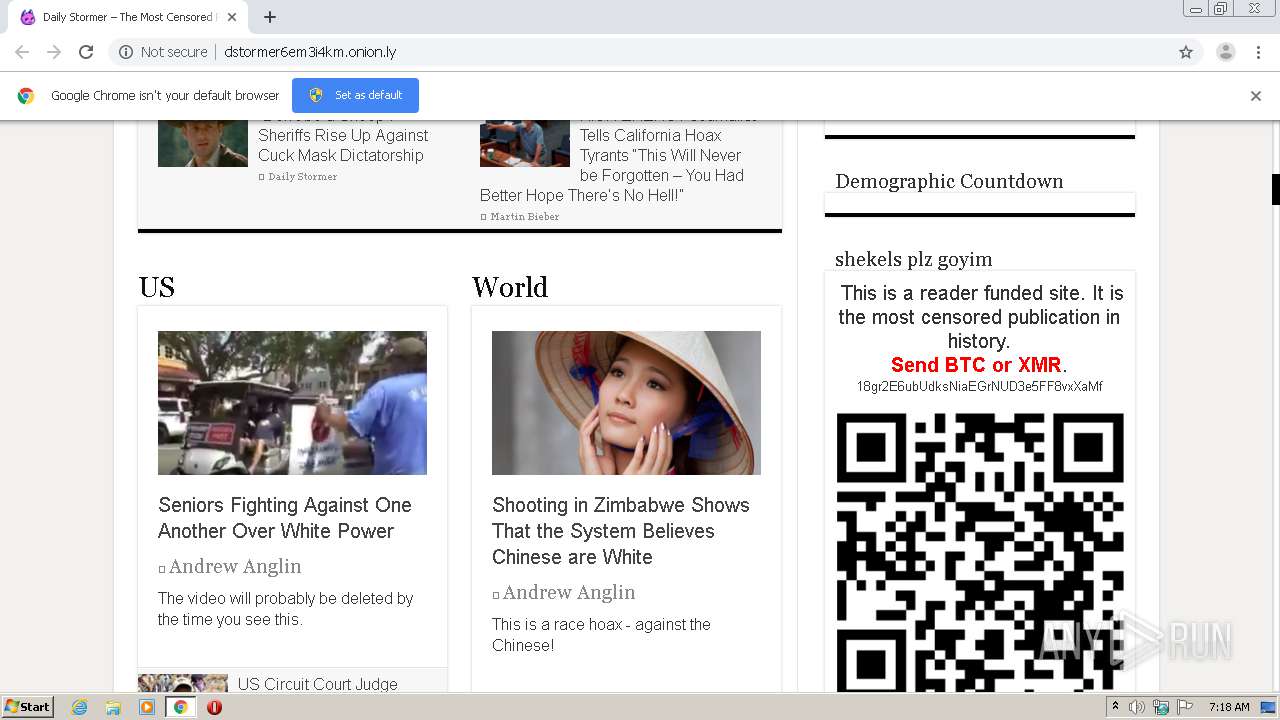Minimize the Chrome window

(x=1195, y=8)
